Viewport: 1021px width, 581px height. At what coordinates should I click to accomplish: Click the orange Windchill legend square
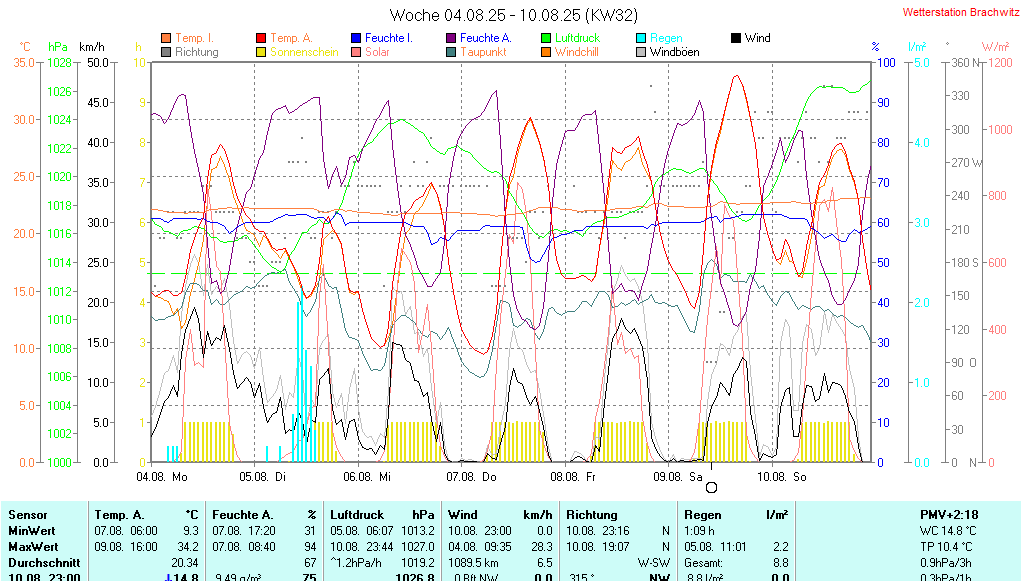546,52
